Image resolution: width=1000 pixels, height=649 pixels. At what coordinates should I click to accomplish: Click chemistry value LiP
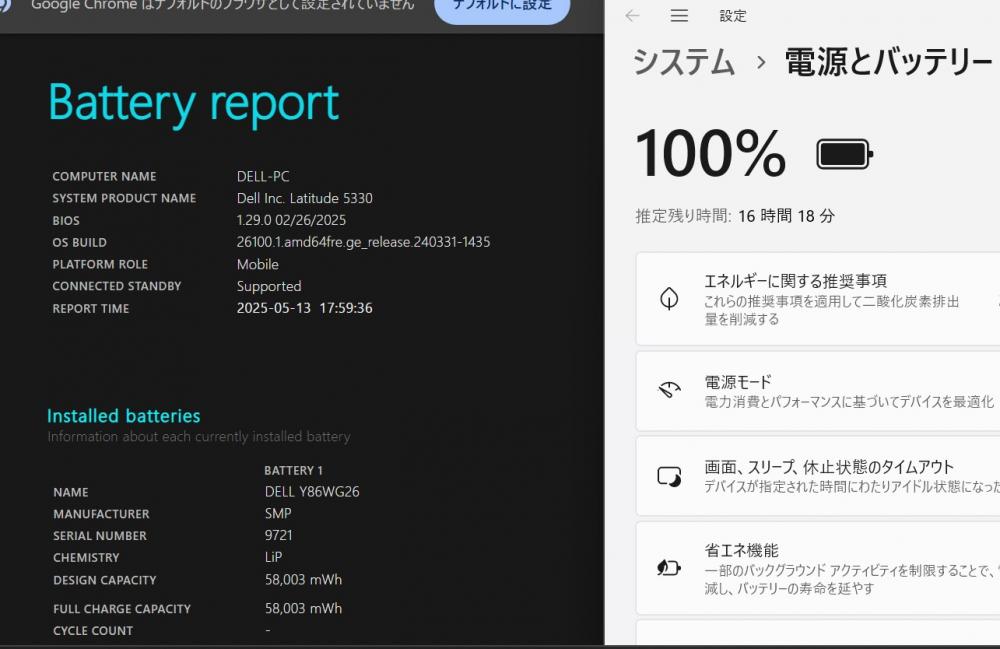tap(274, 557)
